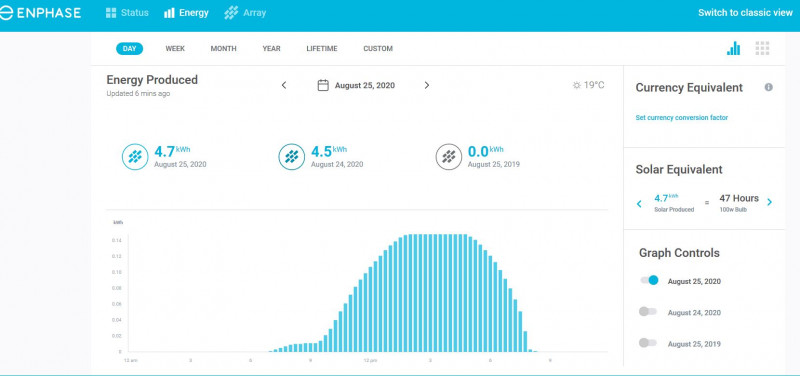This screenshot has width=800, height=376.
Task: Show previous Solar Equivalent with left arrow
Action: [x=639, y=204]
